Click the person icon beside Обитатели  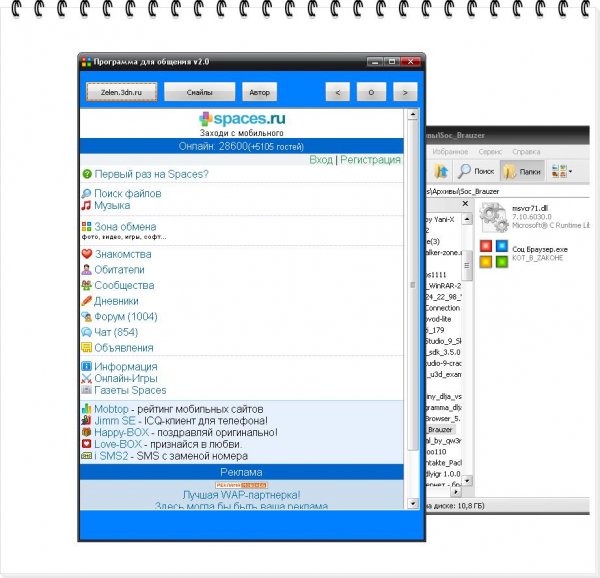[x=86, y=270]
